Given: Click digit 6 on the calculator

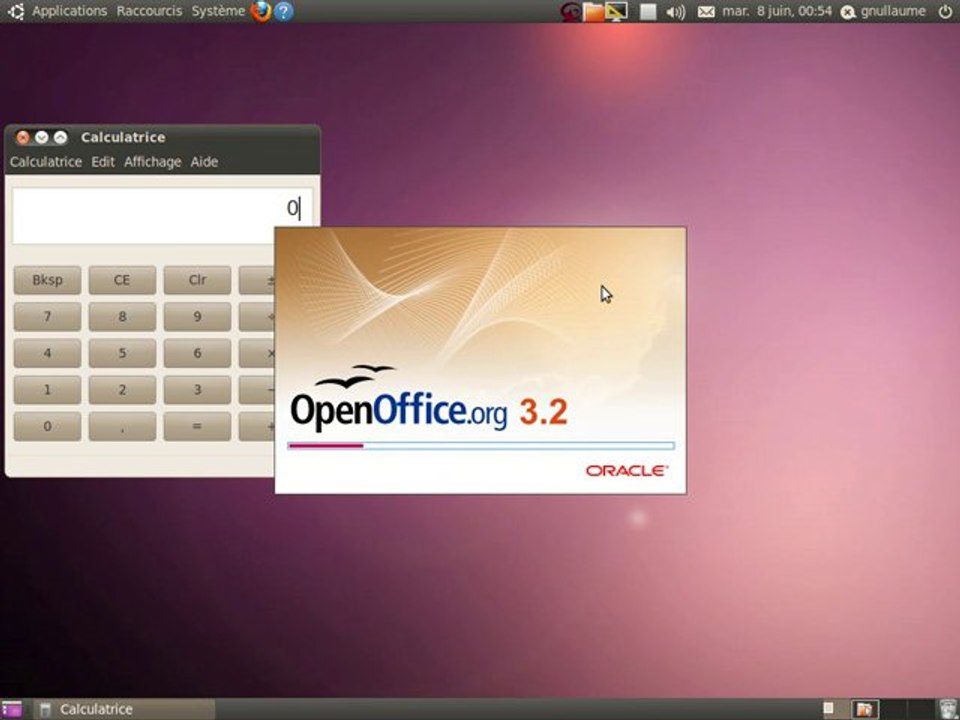Looking at the screenshot, I should (x=197, y=353).
